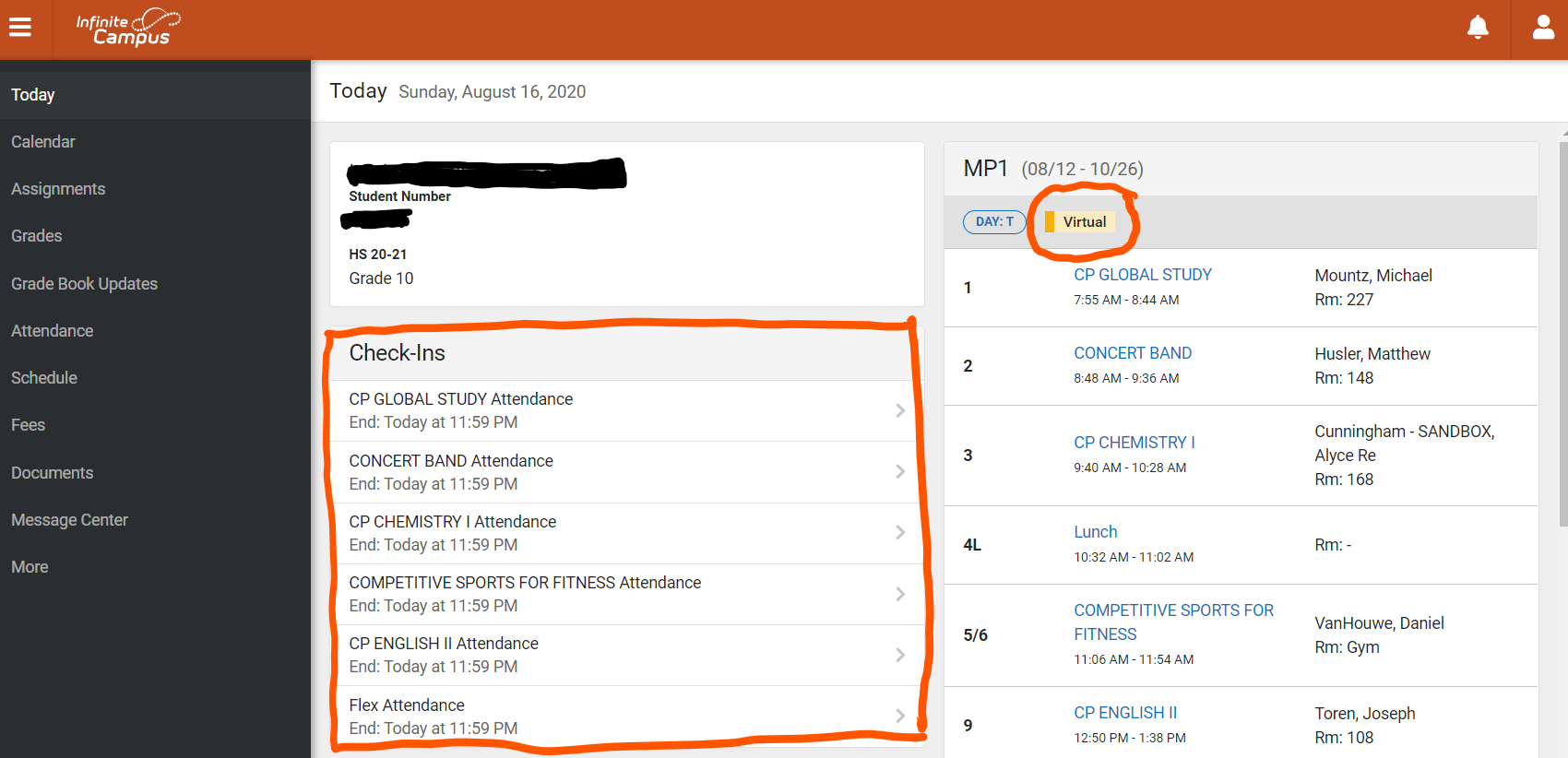Click teacher name Mountz, Michael
Viewport: 1568px width, 758px height.
pos(1373,276)
